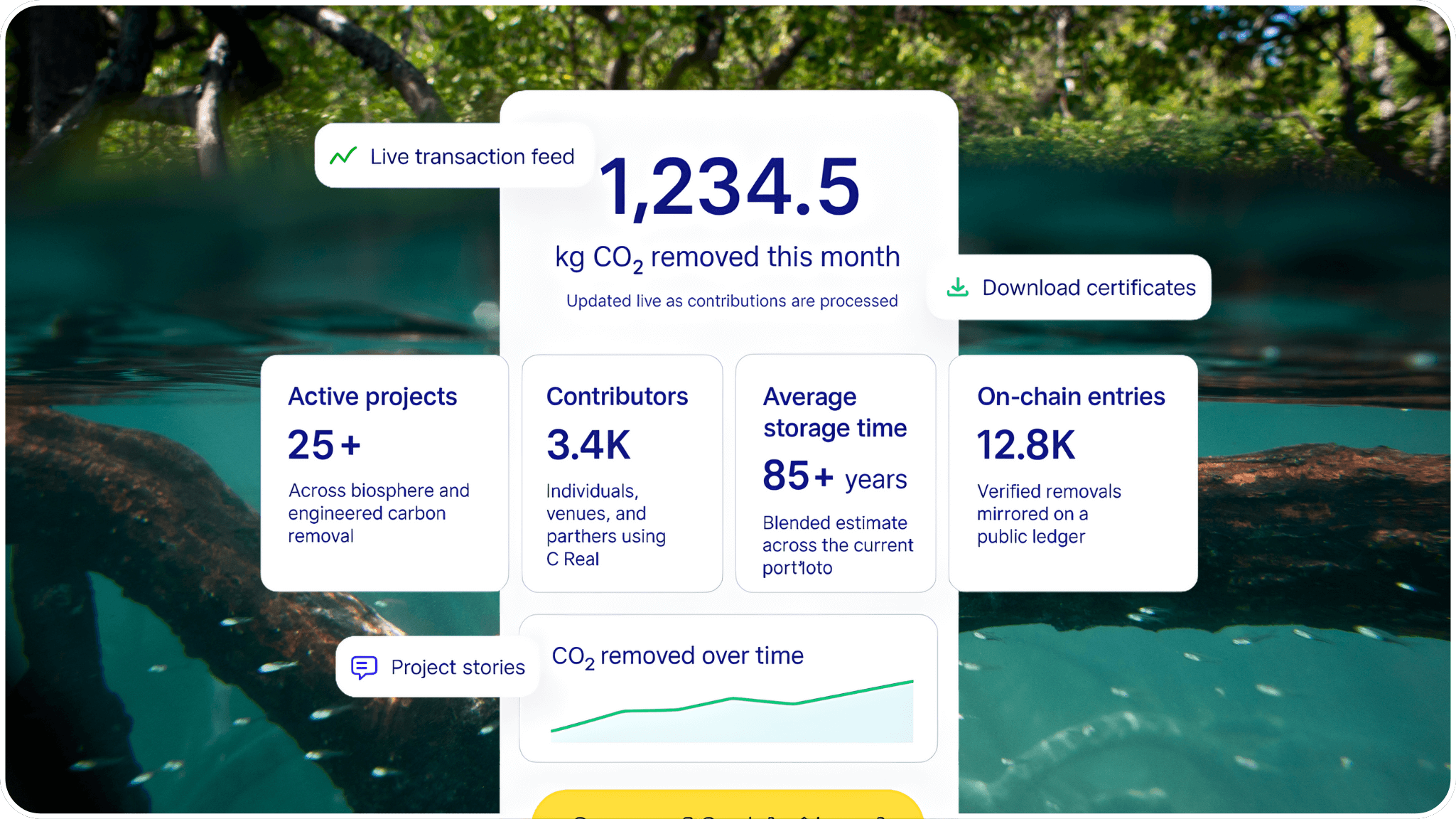Screen dimensions: 1456x819
Task: Click 'Verified removals mirrored on a public ledger'
Action: [1049, 514]
